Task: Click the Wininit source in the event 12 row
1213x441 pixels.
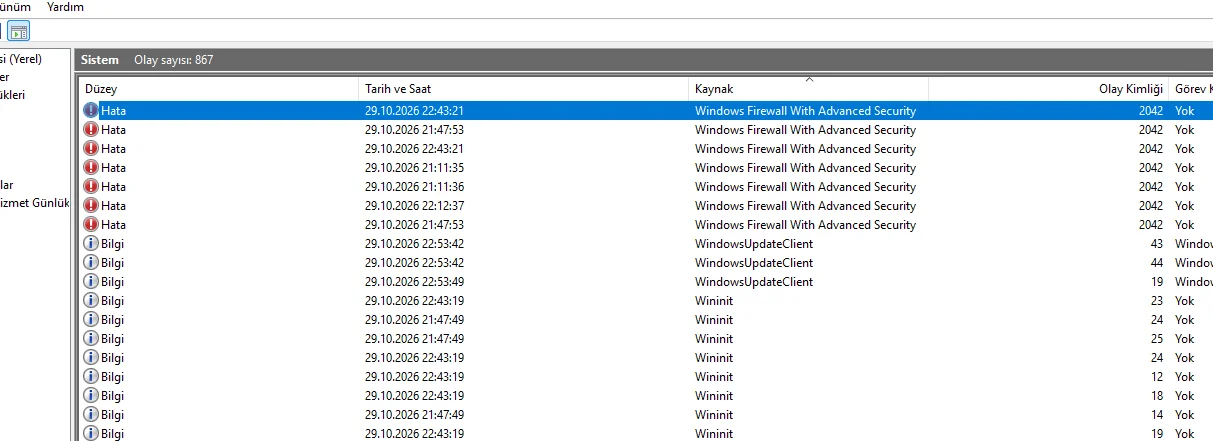Action: 714,377
